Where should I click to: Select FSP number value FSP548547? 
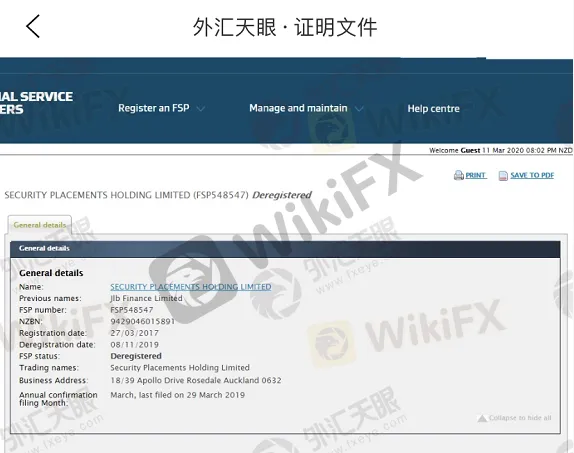coord(132,310)
